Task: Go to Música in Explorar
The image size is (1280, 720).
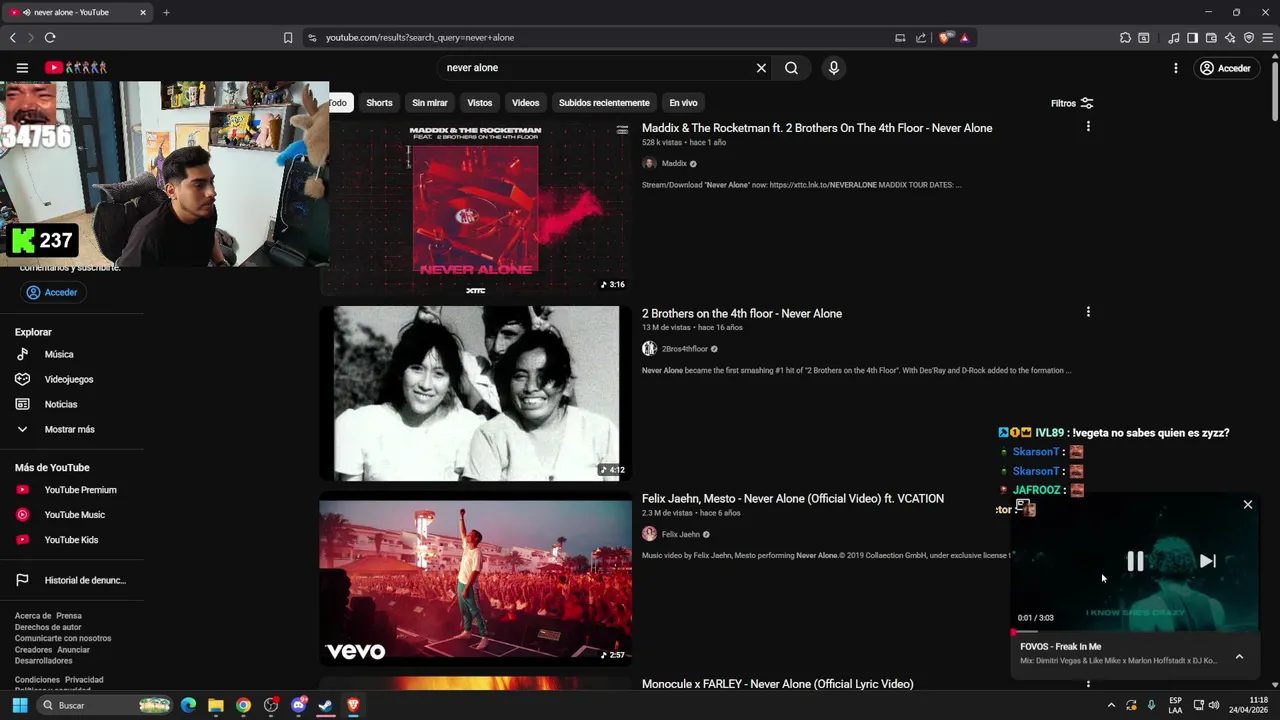Action: [x=58, y=354]
